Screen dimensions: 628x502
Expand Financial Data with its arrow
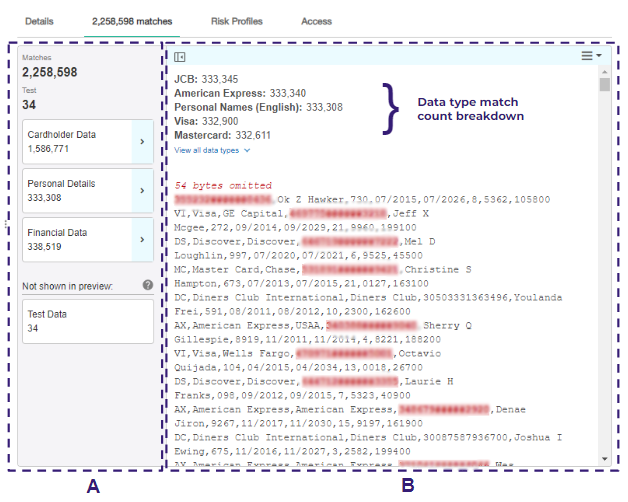coord(142,239)
